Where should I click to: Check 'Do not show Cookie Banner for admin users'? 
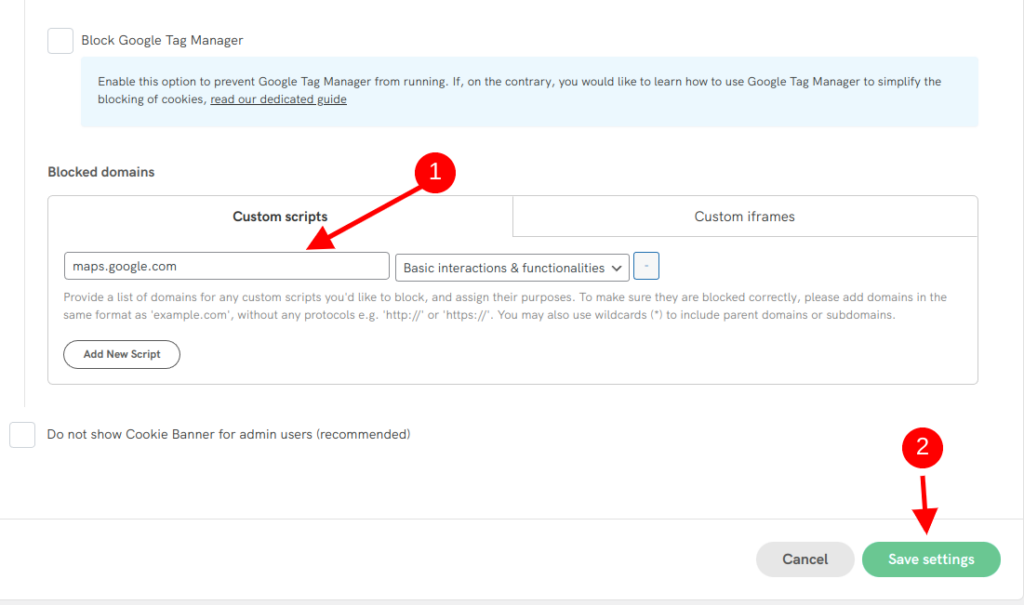click(x=22, y=434)
